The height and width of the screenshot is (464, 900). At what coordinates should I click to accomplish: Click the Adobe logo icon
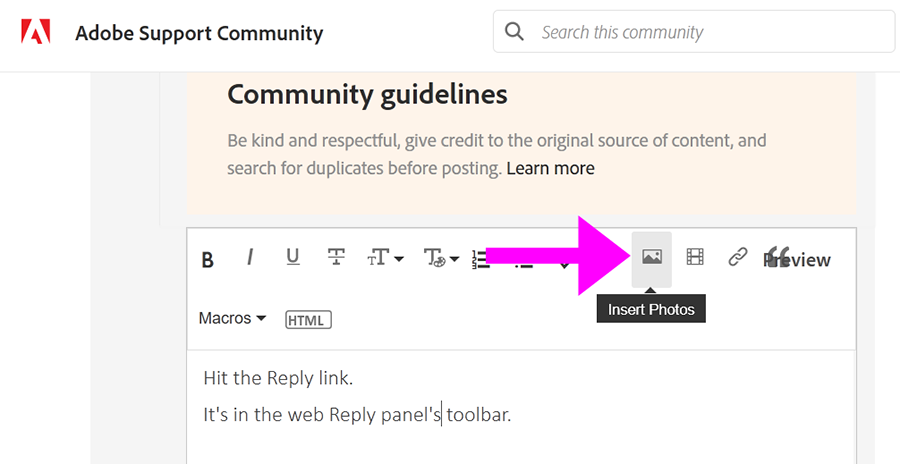click(36, 33)
